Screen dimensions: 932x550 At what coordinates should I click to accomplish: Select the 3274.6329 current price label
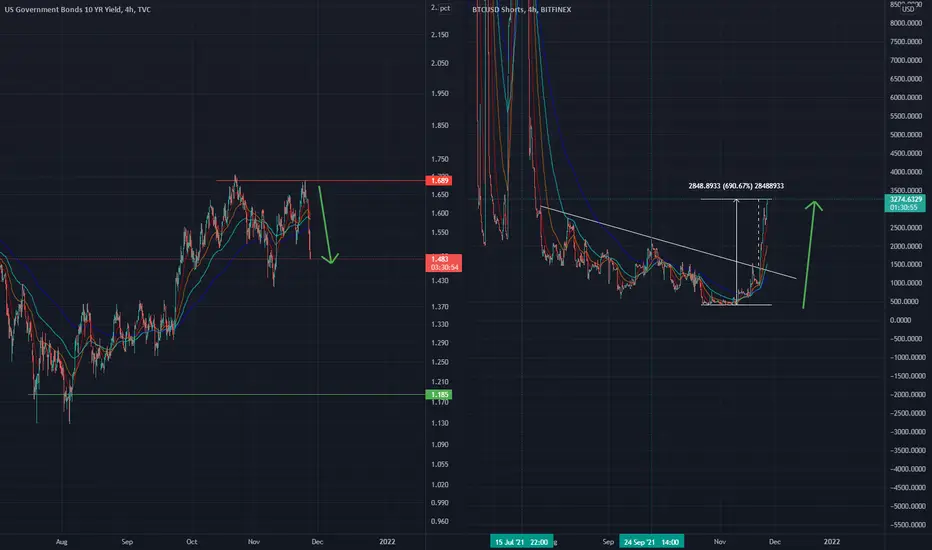[905, 203]
